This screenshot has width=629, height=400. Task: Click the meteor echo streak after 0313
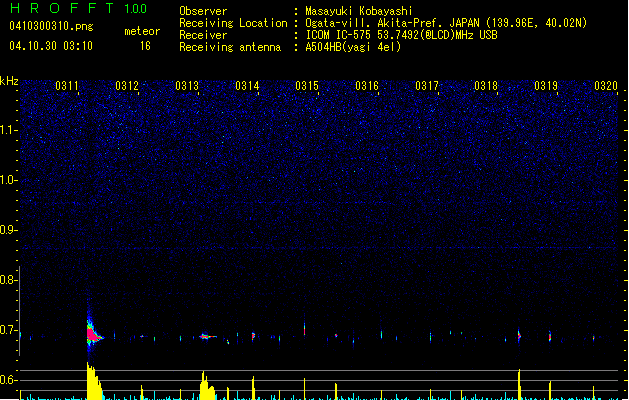pyautogui.click(x=207, y=336)
